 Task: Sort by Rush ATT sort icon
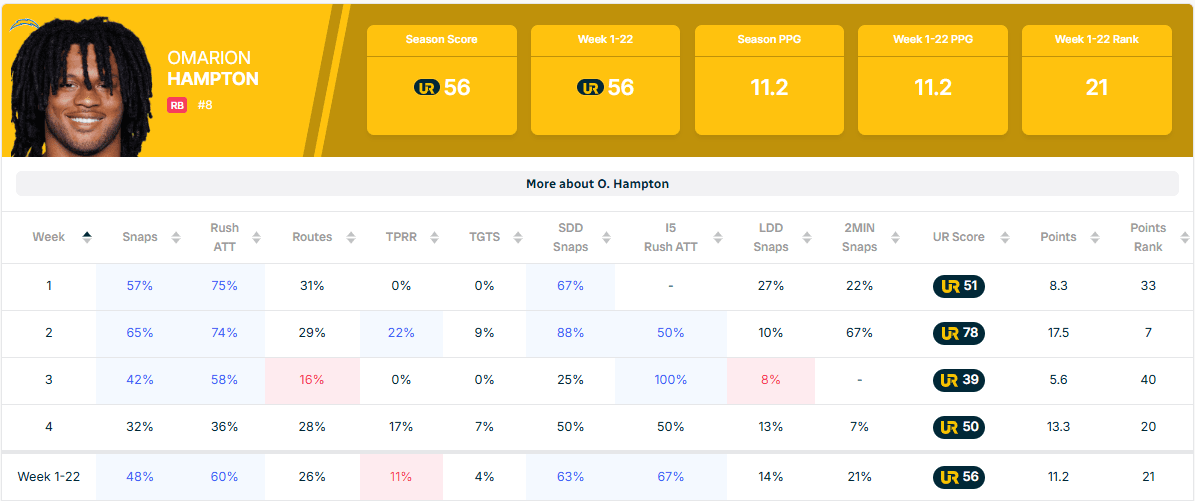257,237
